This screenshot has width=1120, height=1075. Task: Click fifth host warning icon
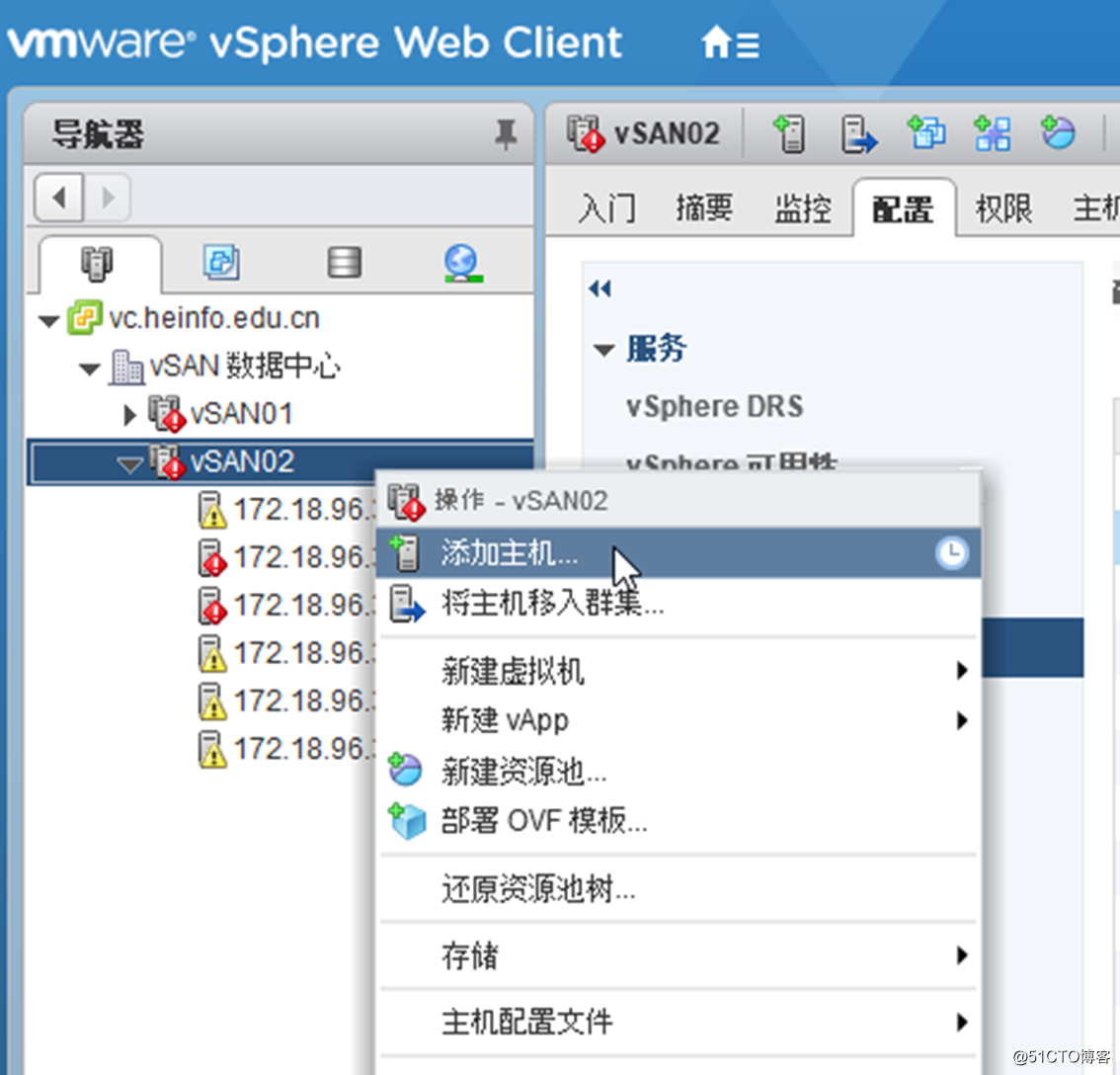pyautogui.click(x=212, y=702)
